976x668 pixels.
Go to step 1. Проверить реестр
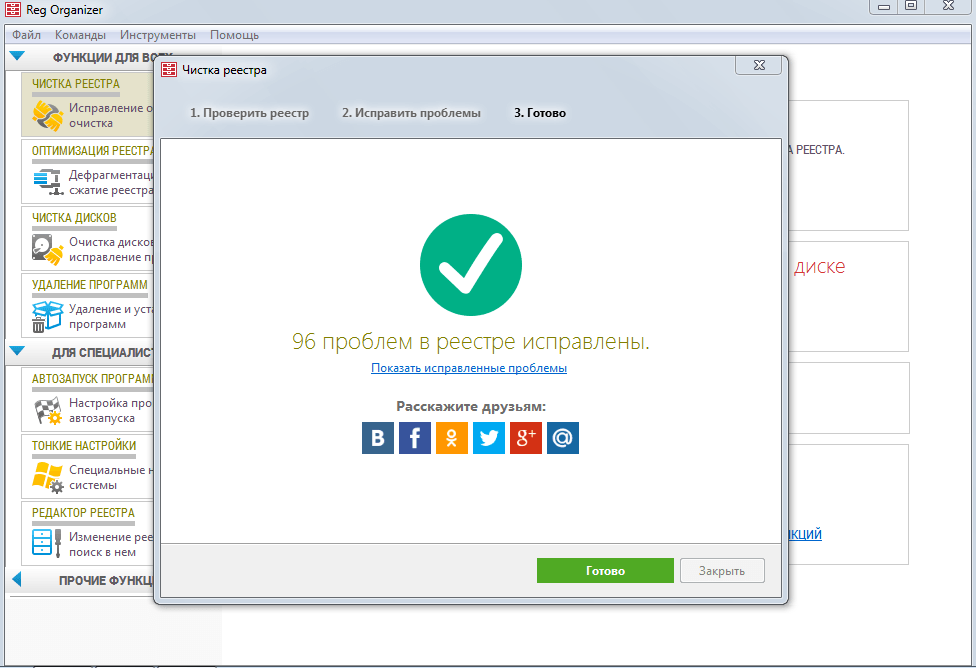tap(250, 113)
